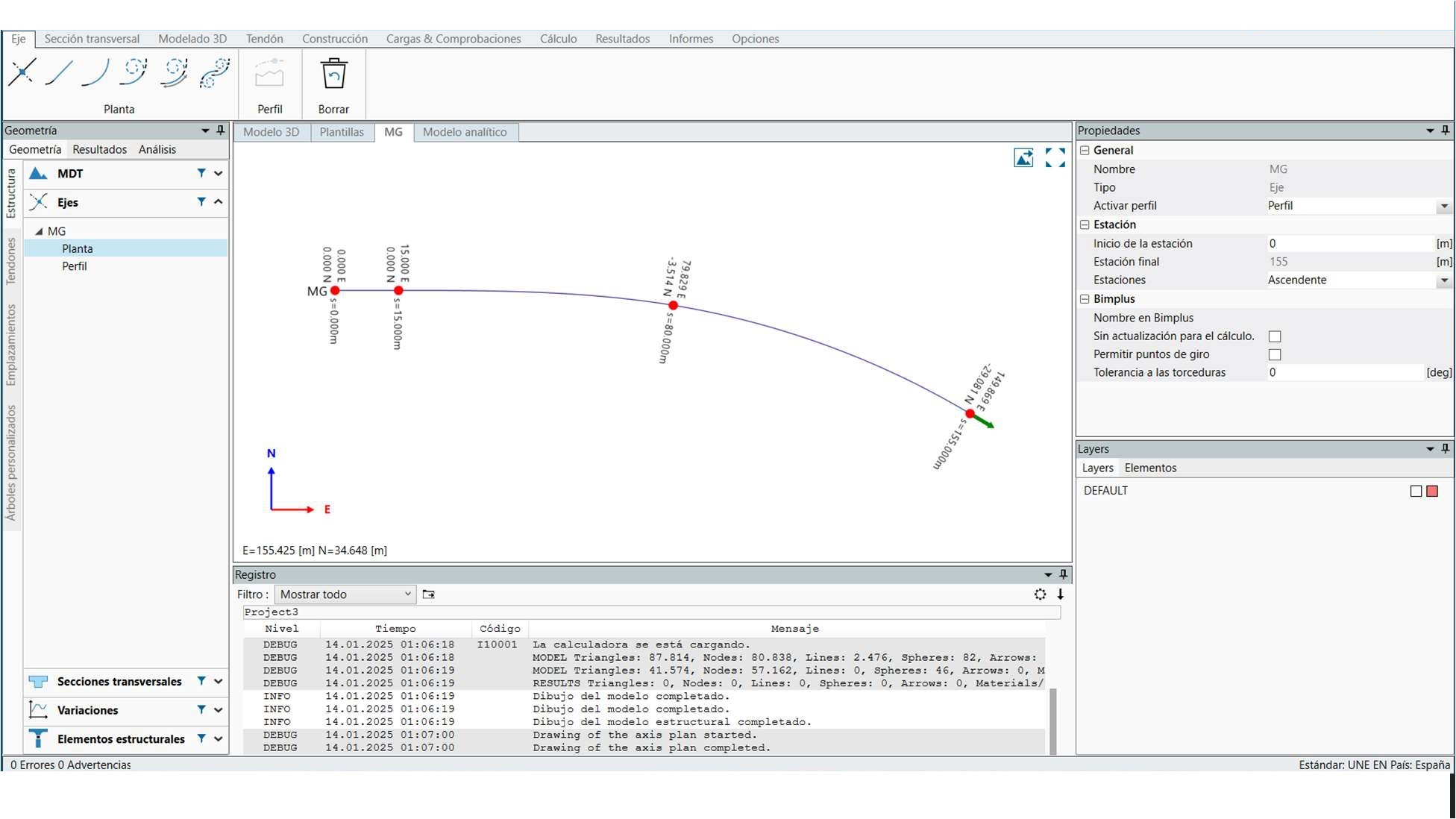Click the DEFAULT layer red color swatch
The width and height of the screenshot is (1456, 819).
click(1432, 491)
